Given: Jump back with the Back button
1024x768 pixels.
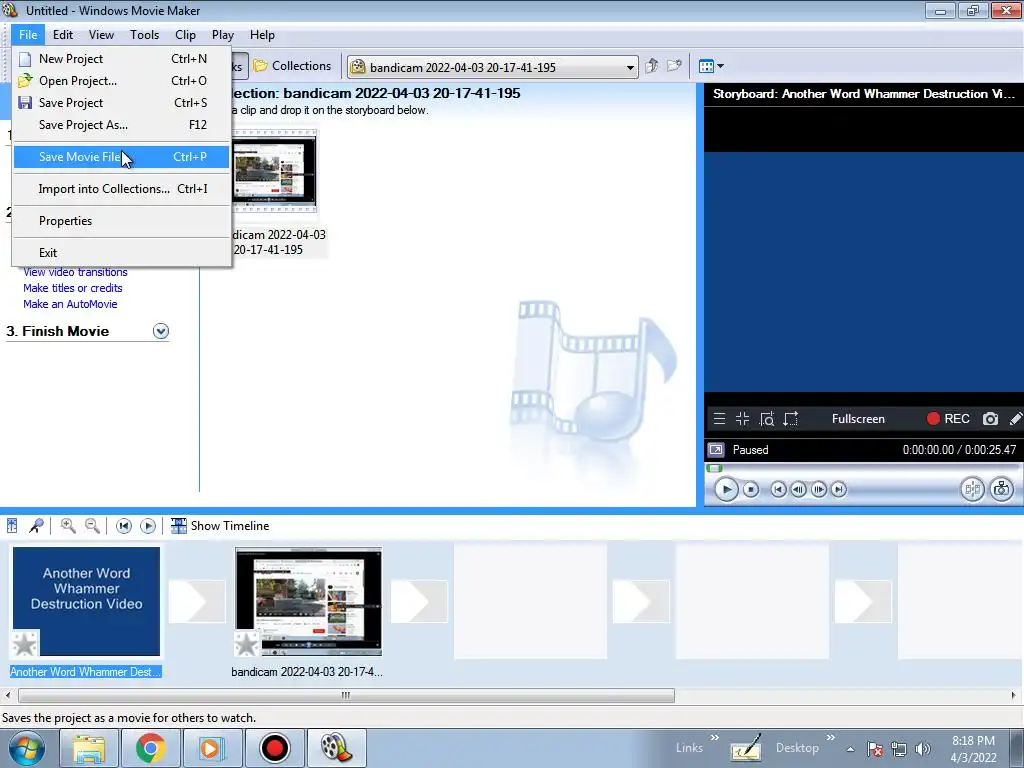Looking at the screenshot, I should [x=778, y=489].
